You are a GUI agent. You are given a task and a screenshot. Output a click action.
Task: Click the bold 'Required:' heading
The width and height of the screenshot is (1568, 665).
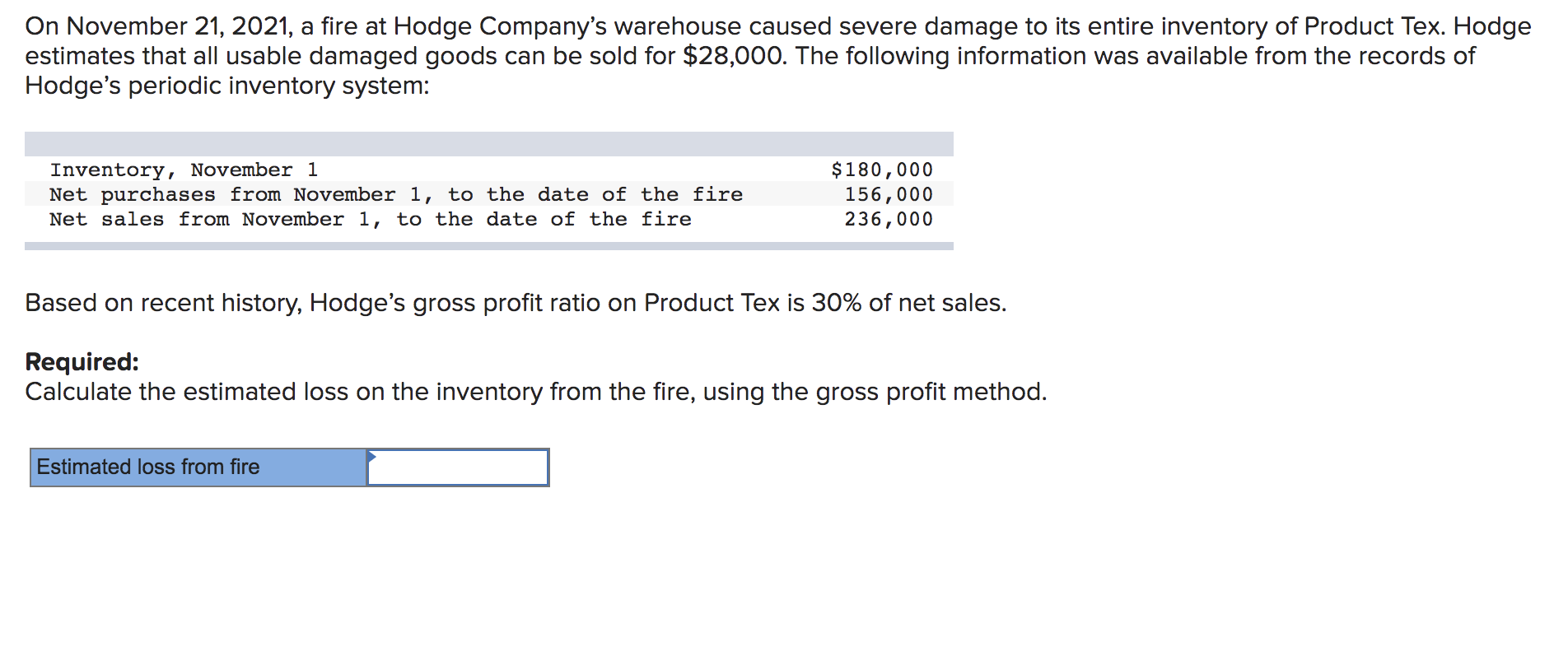[x=82, y=361]
